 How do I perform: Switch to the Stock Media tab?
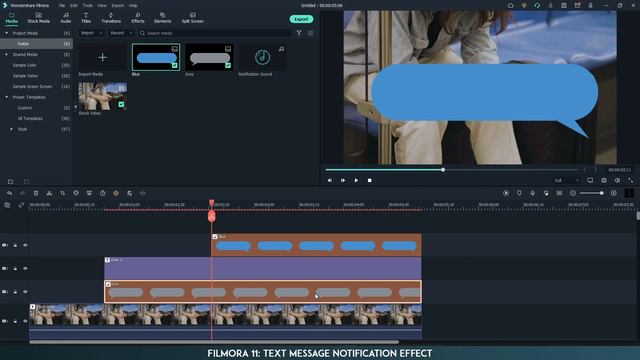pos(38,18)
